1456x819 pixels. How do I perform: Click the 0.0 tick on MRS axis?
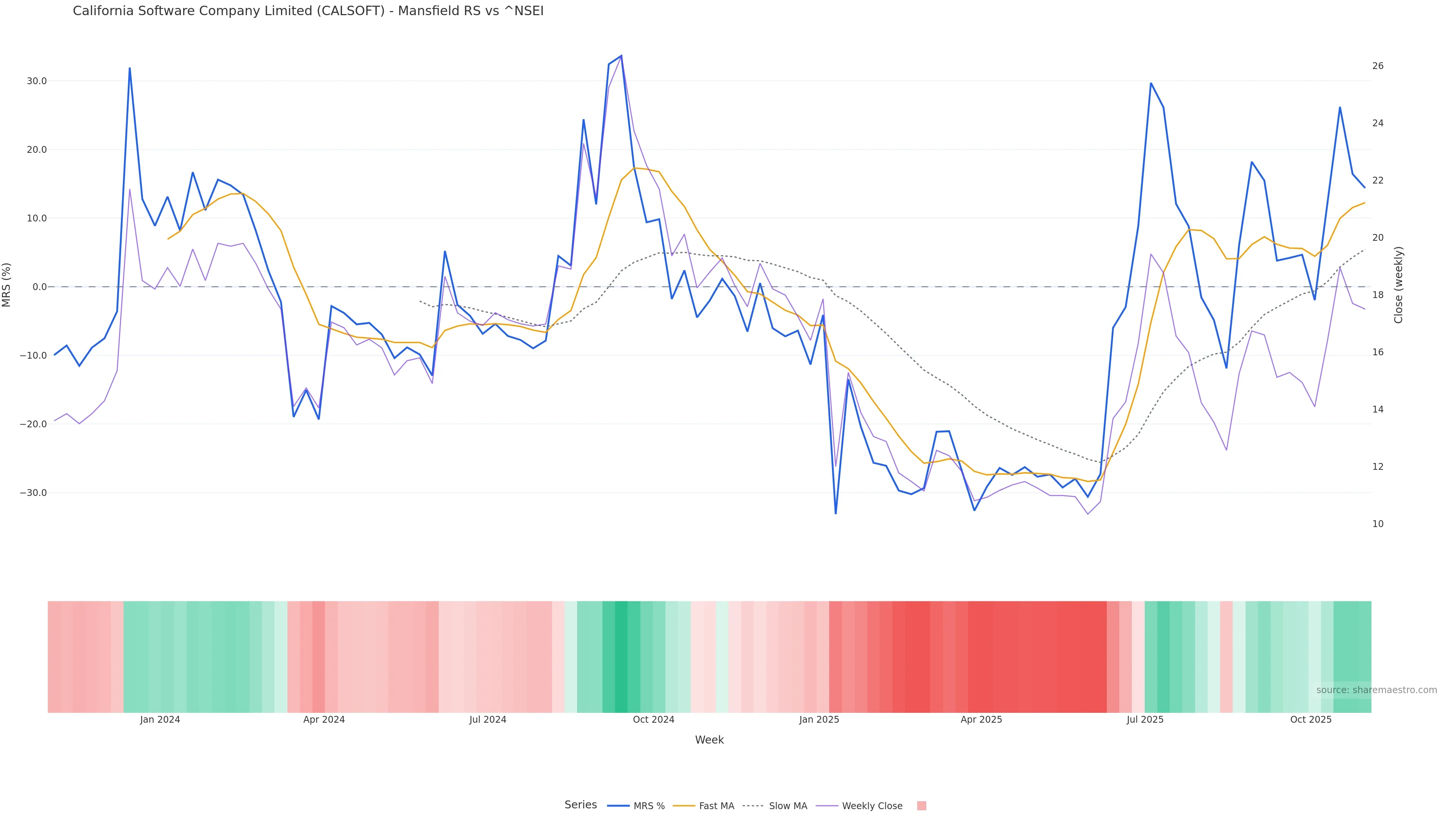(x=39, y=287)
